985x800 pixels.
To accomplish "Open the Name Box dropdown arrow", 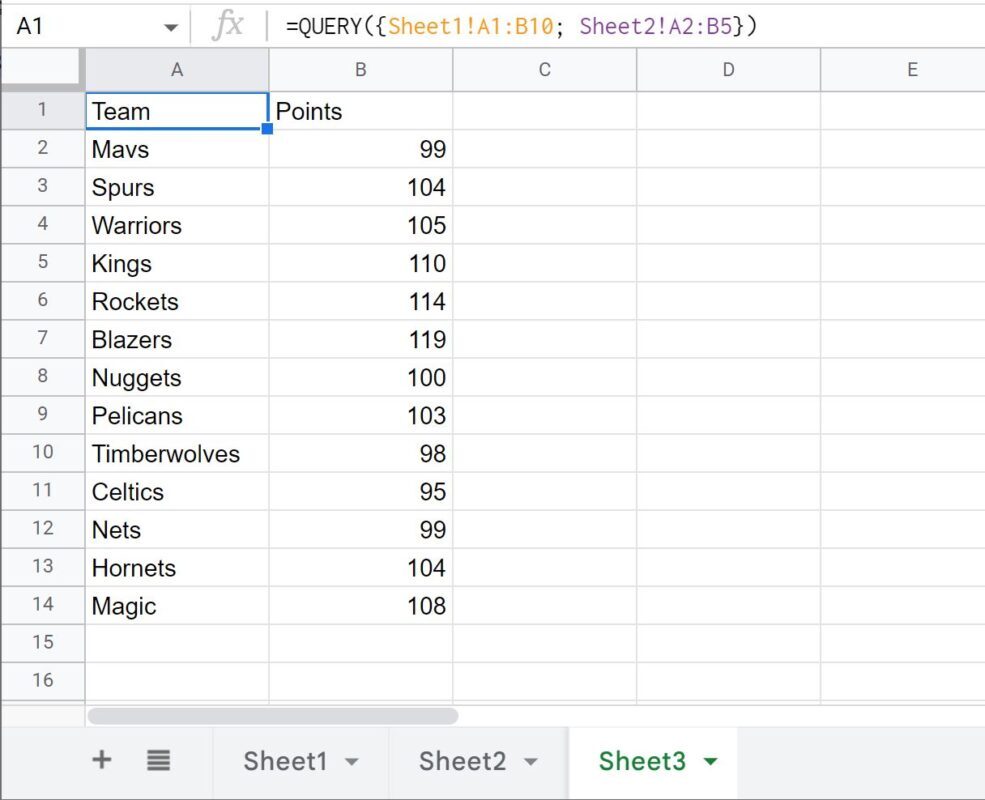I will pos(170,27).
